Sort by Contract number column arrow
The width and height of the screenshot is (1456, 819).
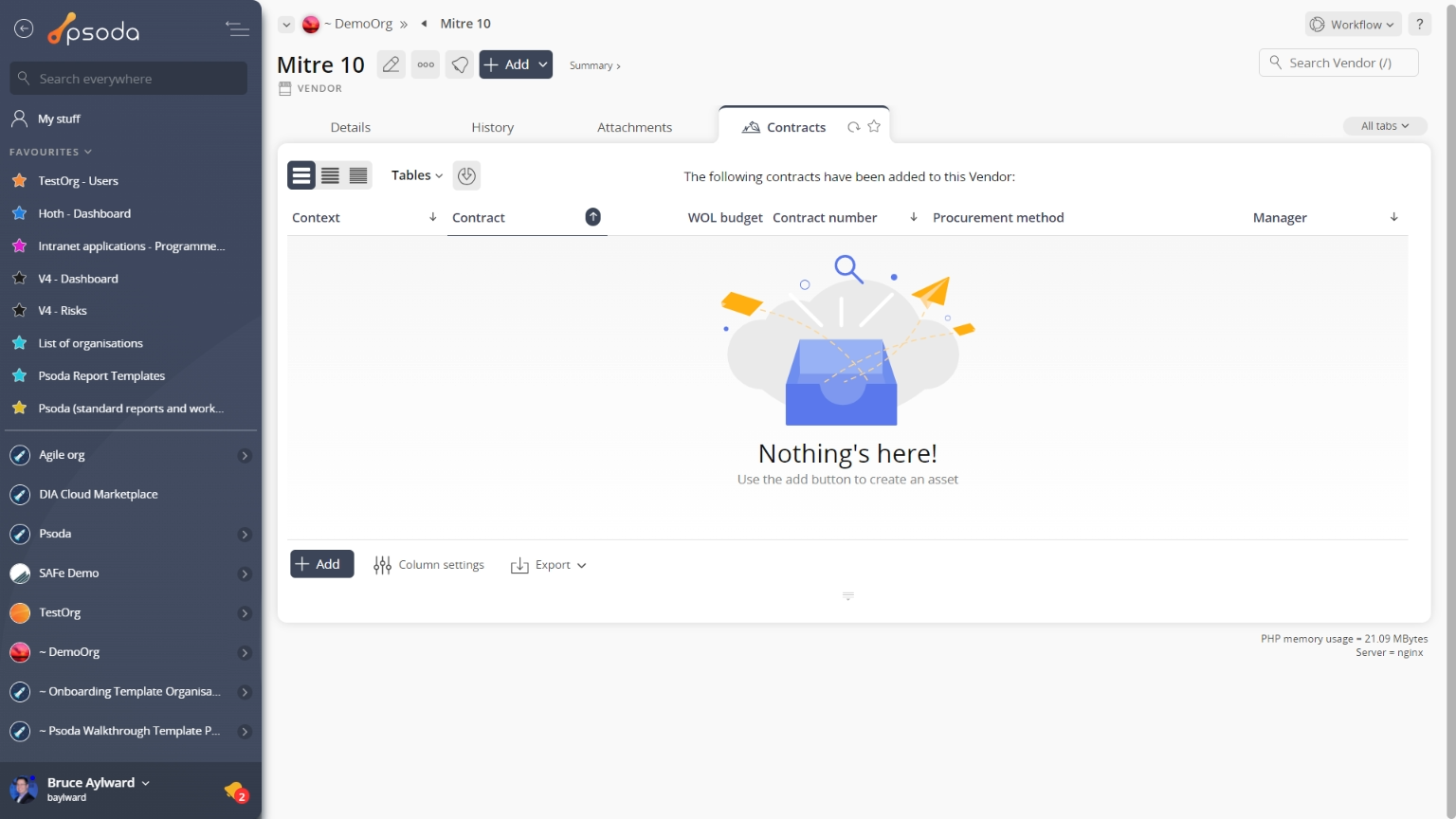pyautogui.click(x=913, y=217)
